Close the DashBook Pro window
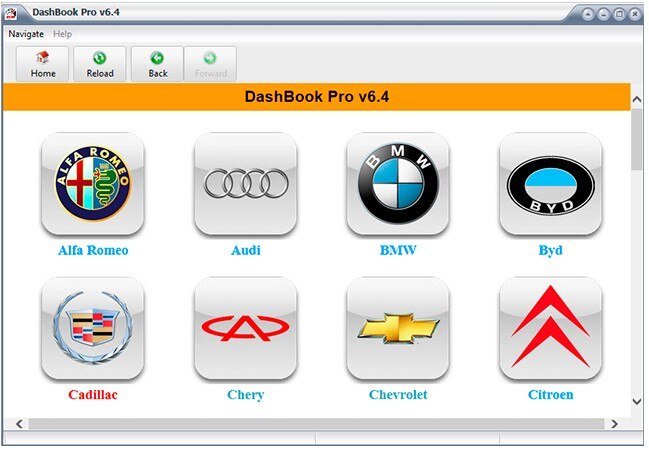Image resolution: width=649 pixels, height=452 pixels. coord(635,14)
